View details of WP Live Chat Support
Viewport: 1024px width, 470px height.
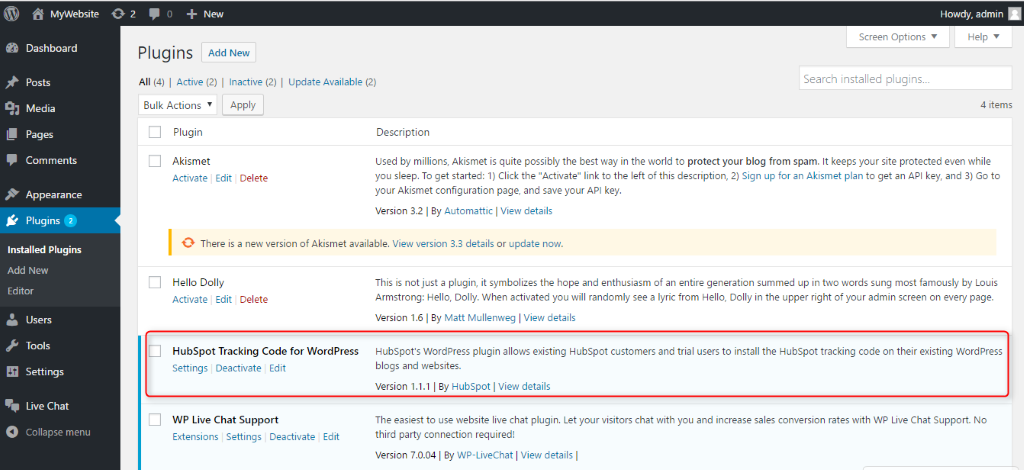click(x=547, y=455)
